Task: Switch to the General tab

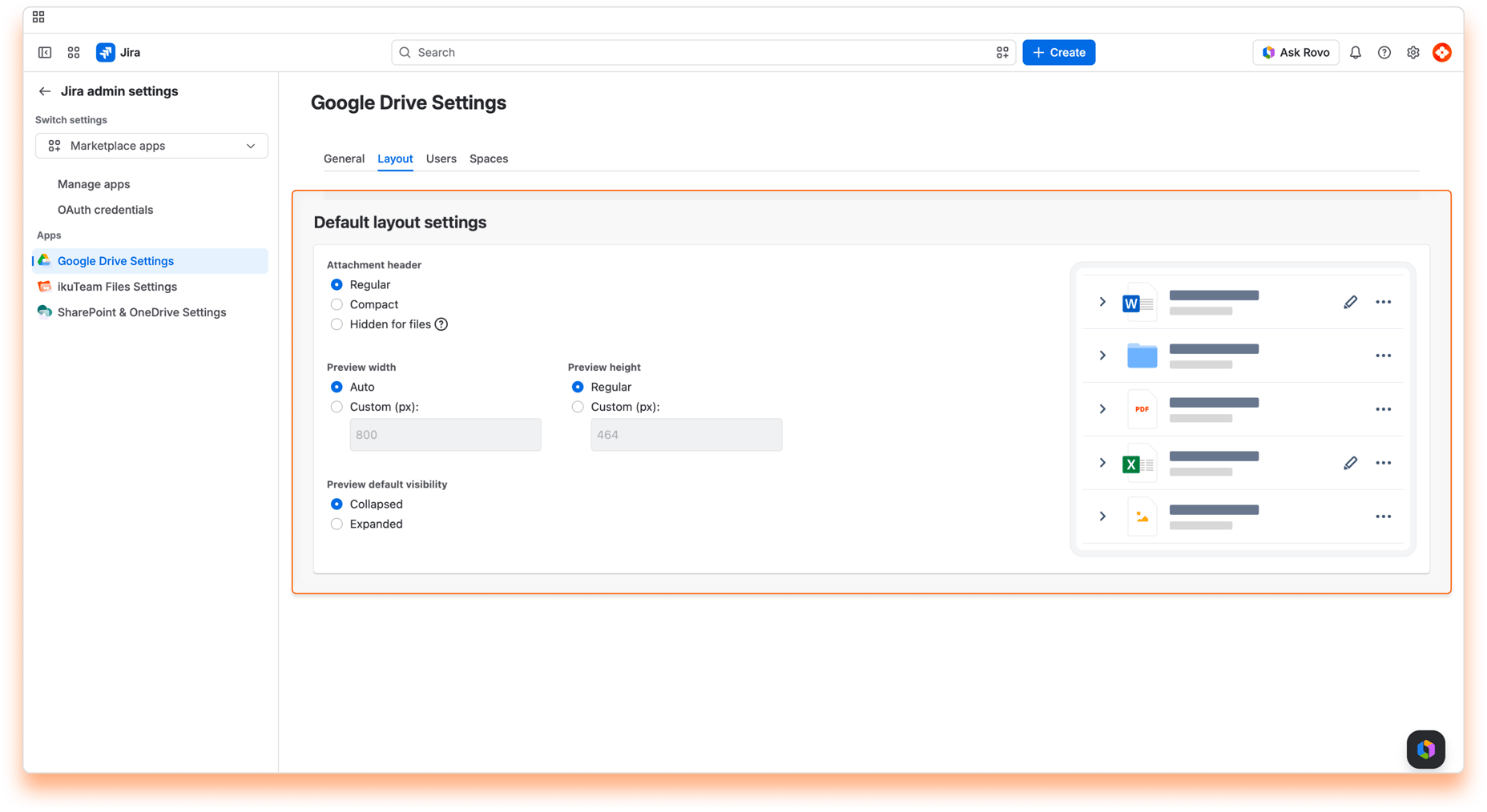Action: 344,159
